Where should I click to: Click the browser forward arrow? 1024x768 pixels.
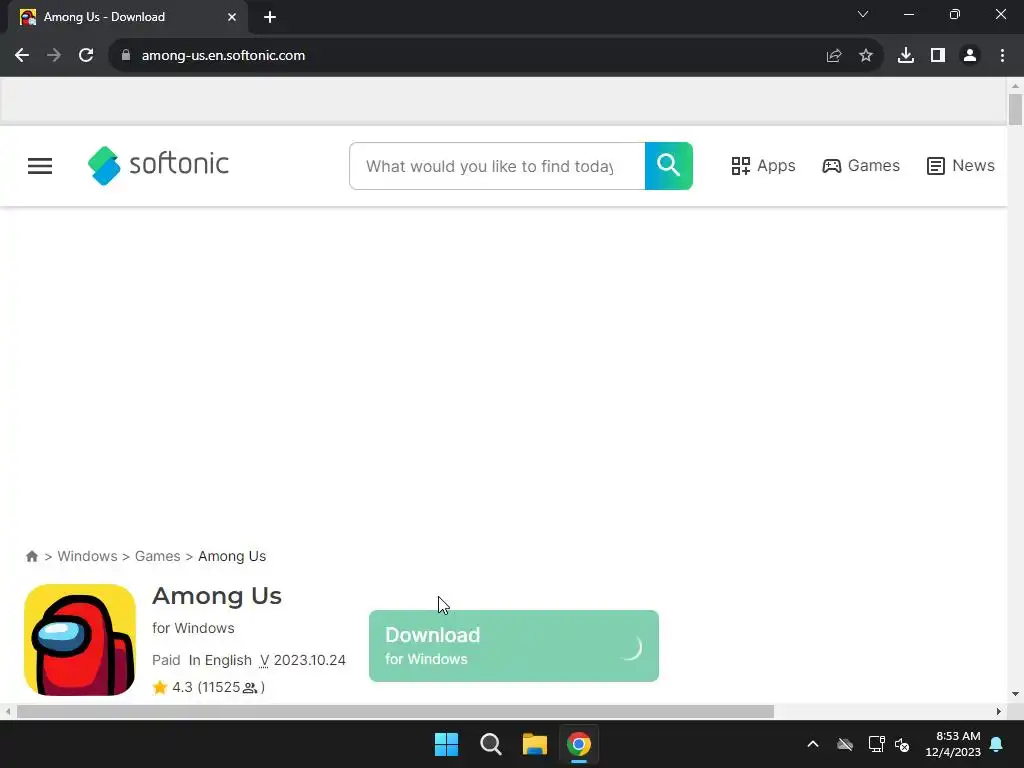click(54, 56)
